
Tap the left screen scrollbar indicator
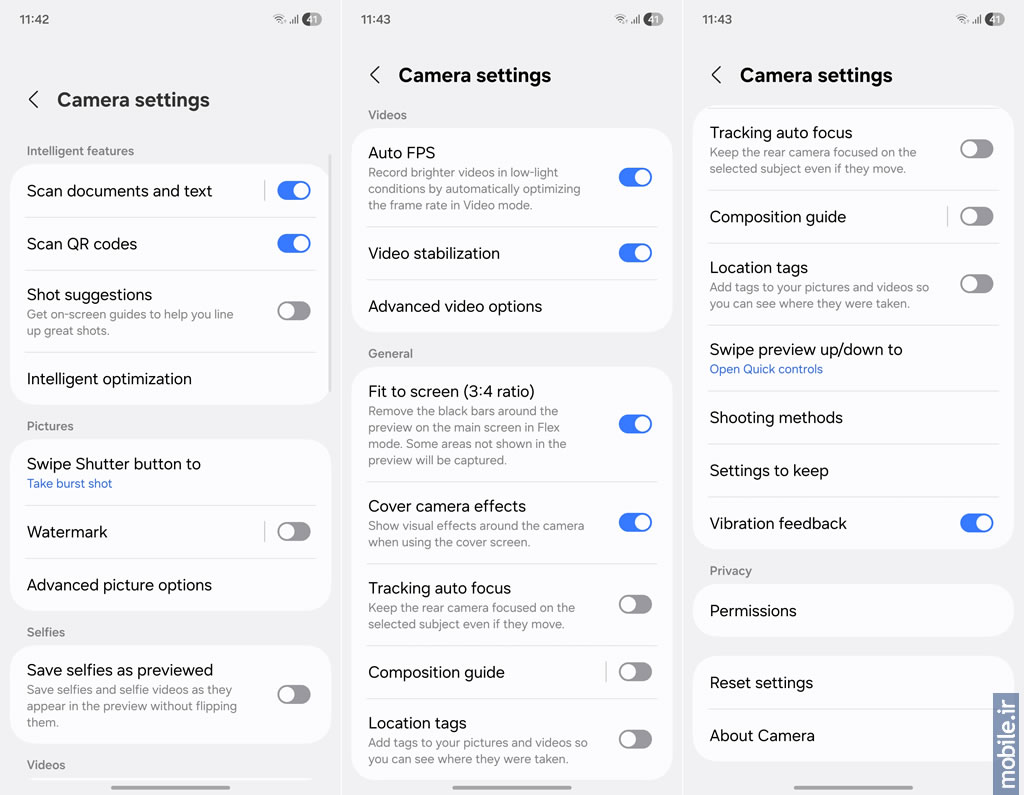point(330,273)
